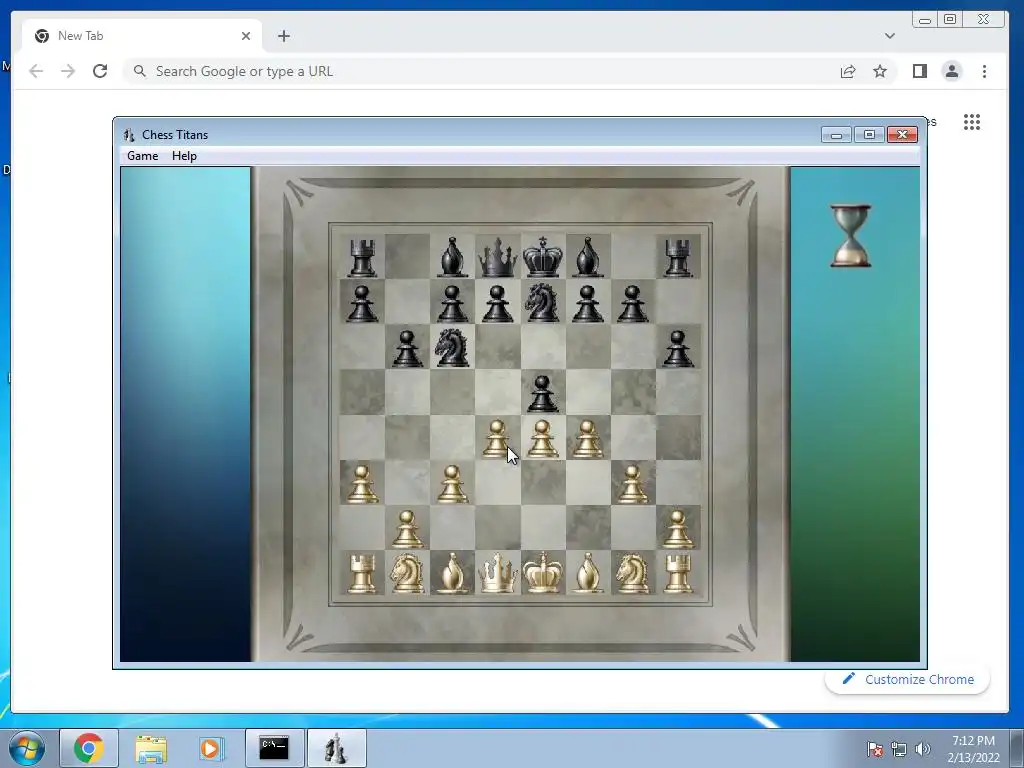Select the black bishop right of the black king
1024x768 pixels.
point(588,257)
